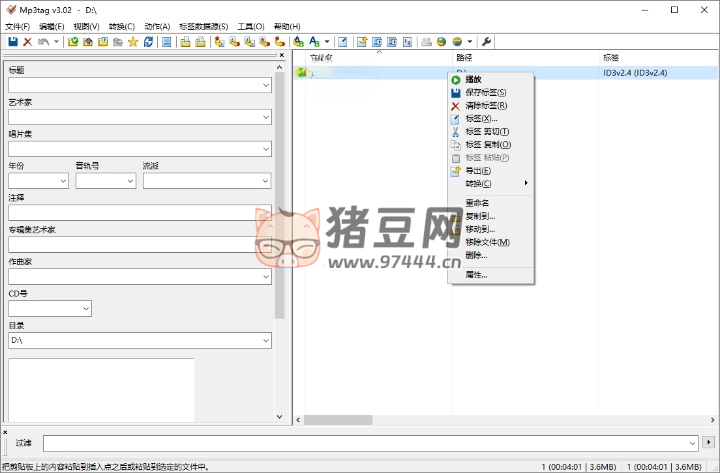The width and height of the screenshot is (720, 473).
Task: Expand the 年份 year dropdown
Action: [x=63, y=181]
